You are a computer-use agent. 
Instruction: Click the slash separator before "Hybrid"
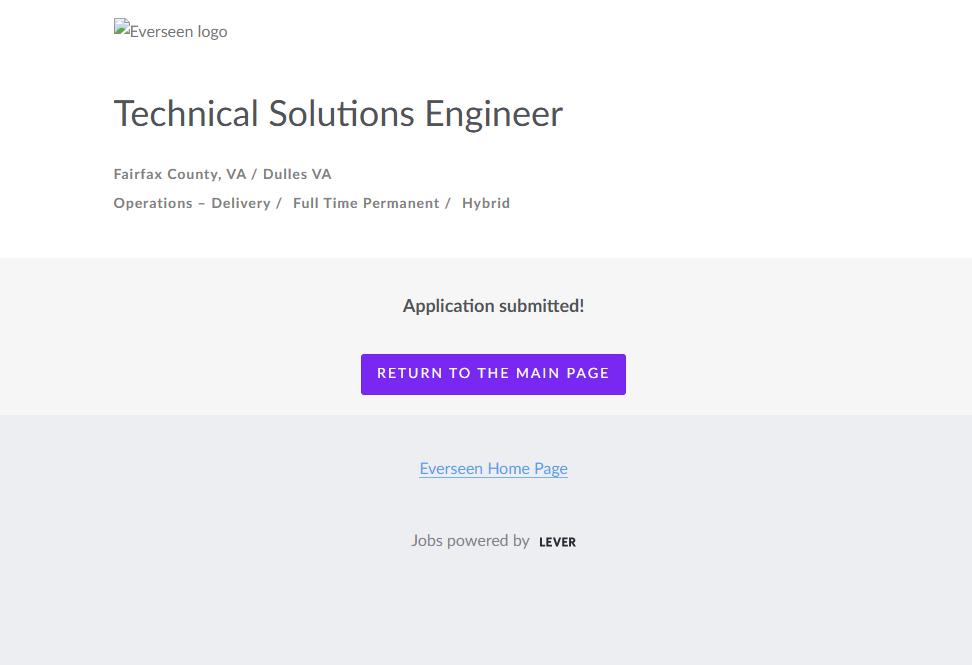click(x=448, y=203)
